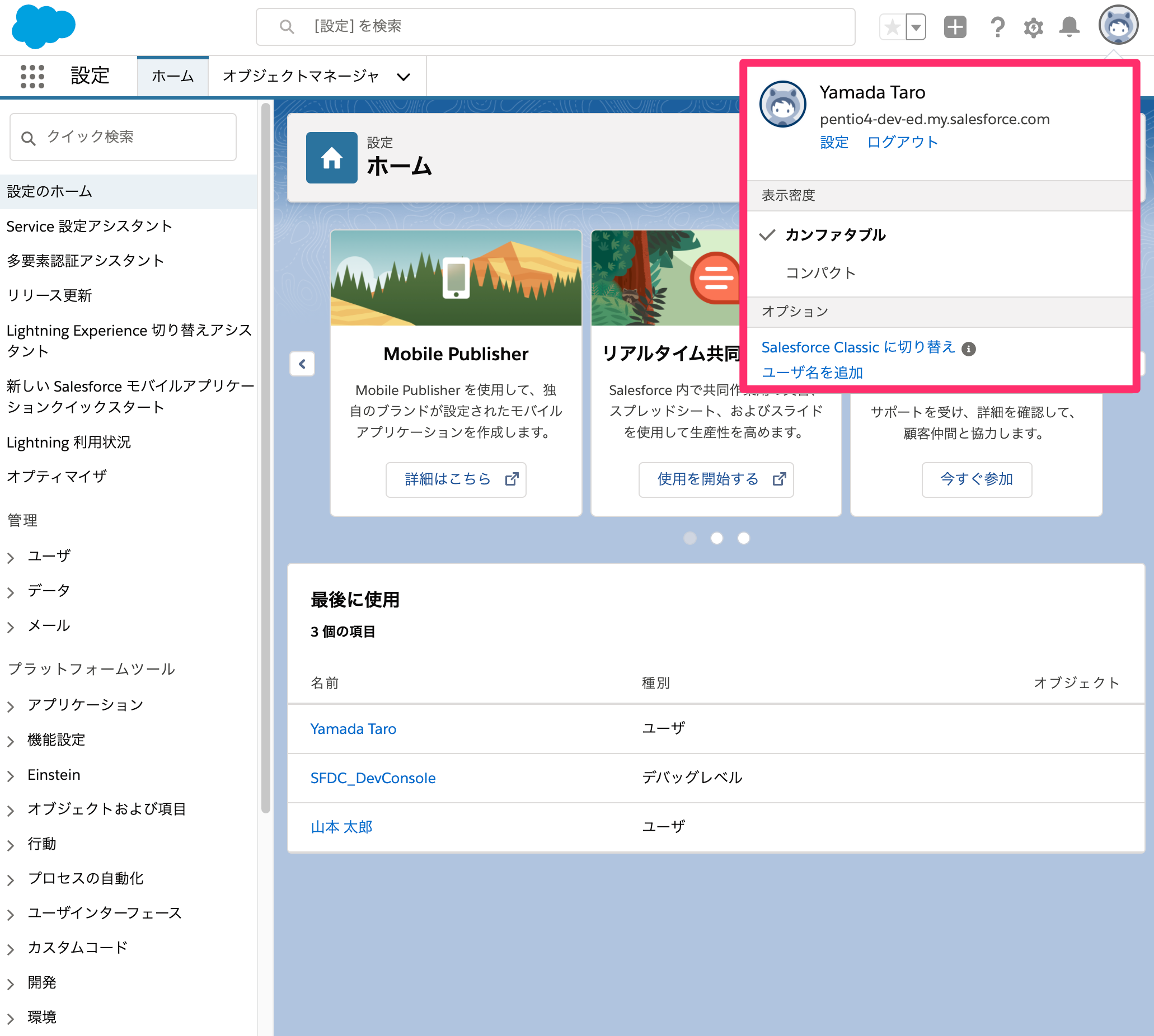Image resolution: width=1154 pixels, height=1036 pixels.
Task: Click the 設定 link in profile popup
Action: click(x=834, y=142)
